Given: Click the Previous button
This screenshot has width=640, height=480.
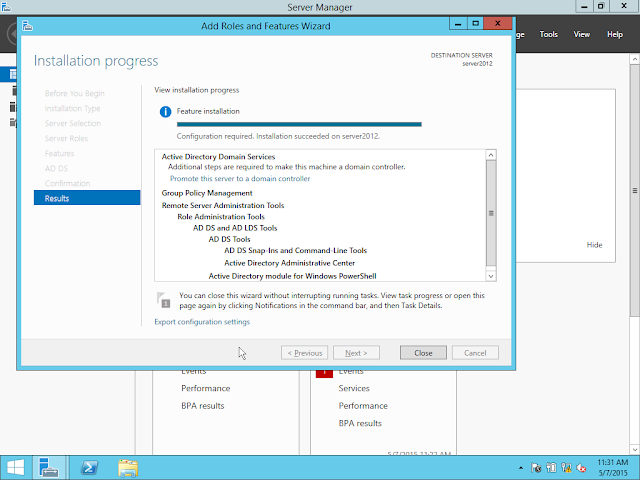Looking at the screenshot, I should click(x=304, y=353).
